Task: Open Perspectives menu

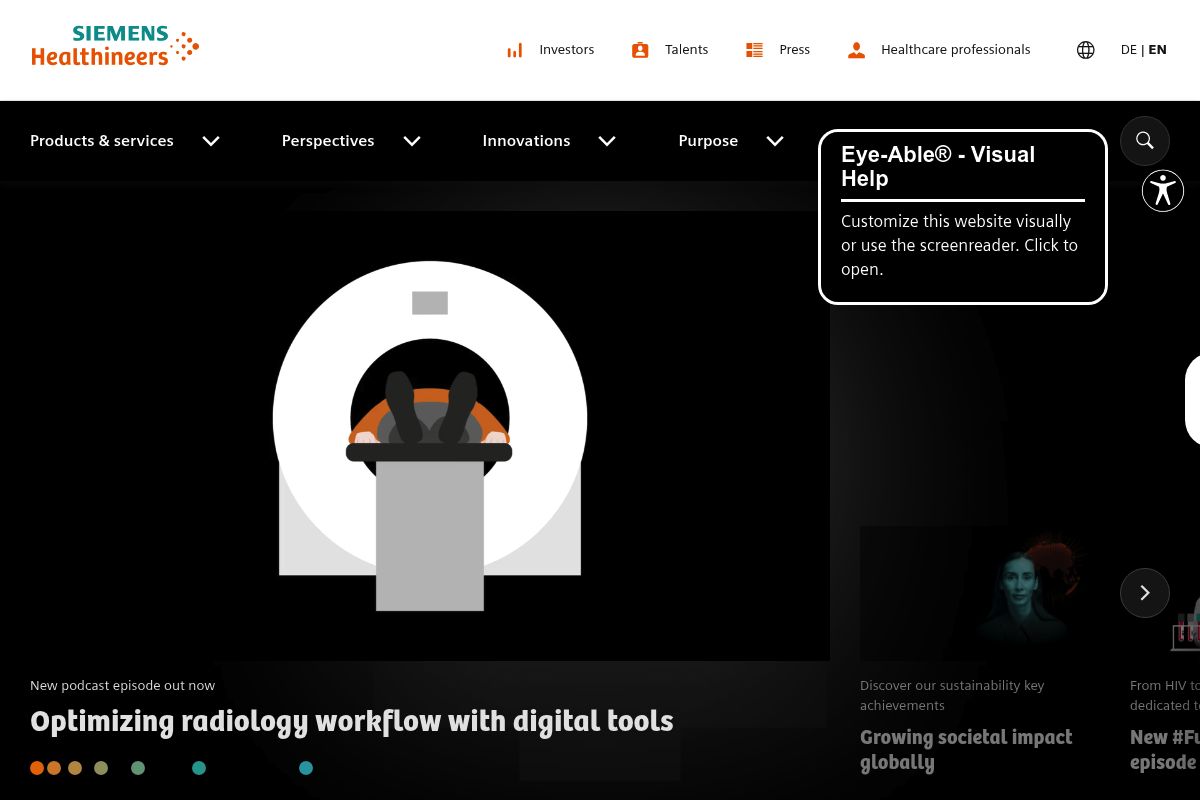Action: (x=328, y=141)
